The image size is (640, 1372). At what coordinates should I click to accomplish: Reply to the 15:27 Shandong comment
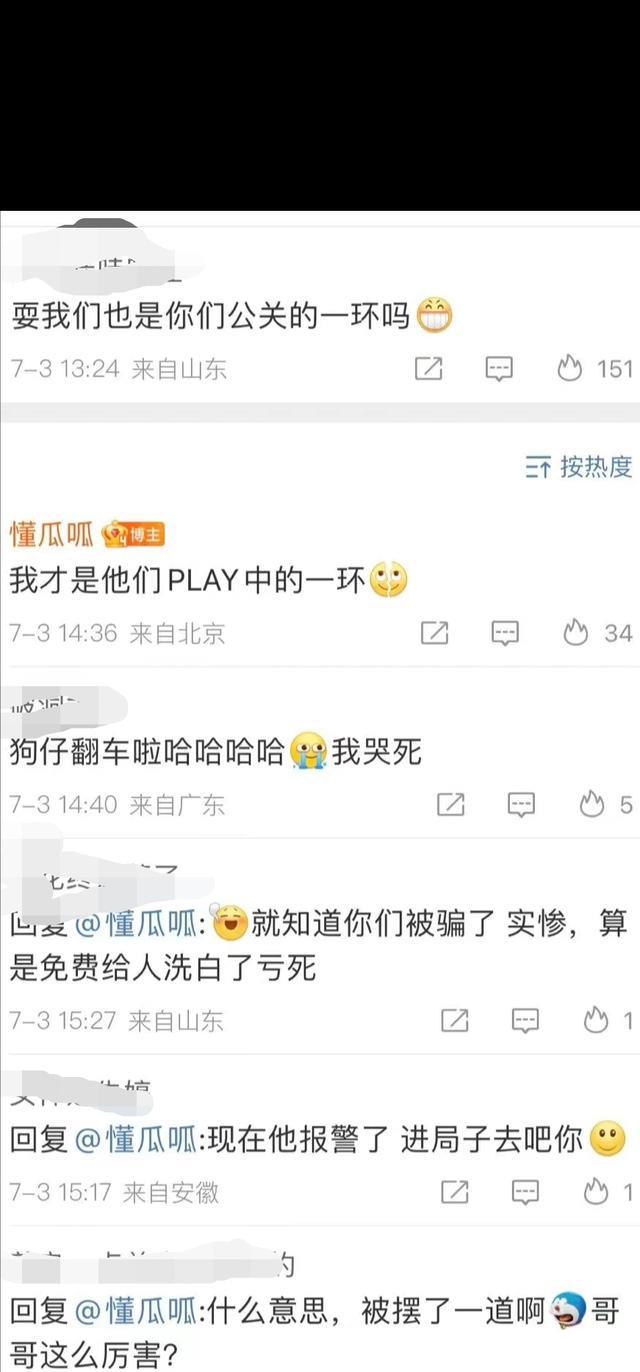pos(526,1020)
